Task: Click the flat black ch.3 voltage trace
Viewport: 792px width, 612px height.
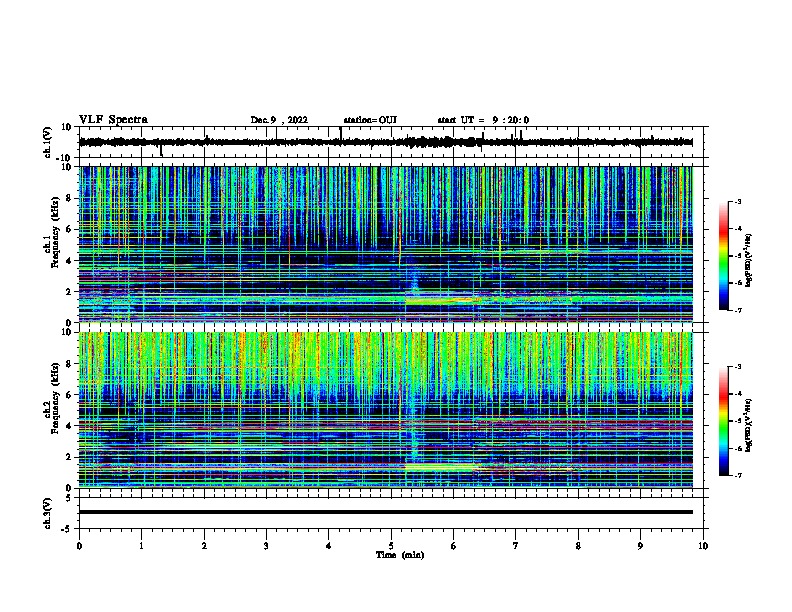Action: [x=385, y=512]
